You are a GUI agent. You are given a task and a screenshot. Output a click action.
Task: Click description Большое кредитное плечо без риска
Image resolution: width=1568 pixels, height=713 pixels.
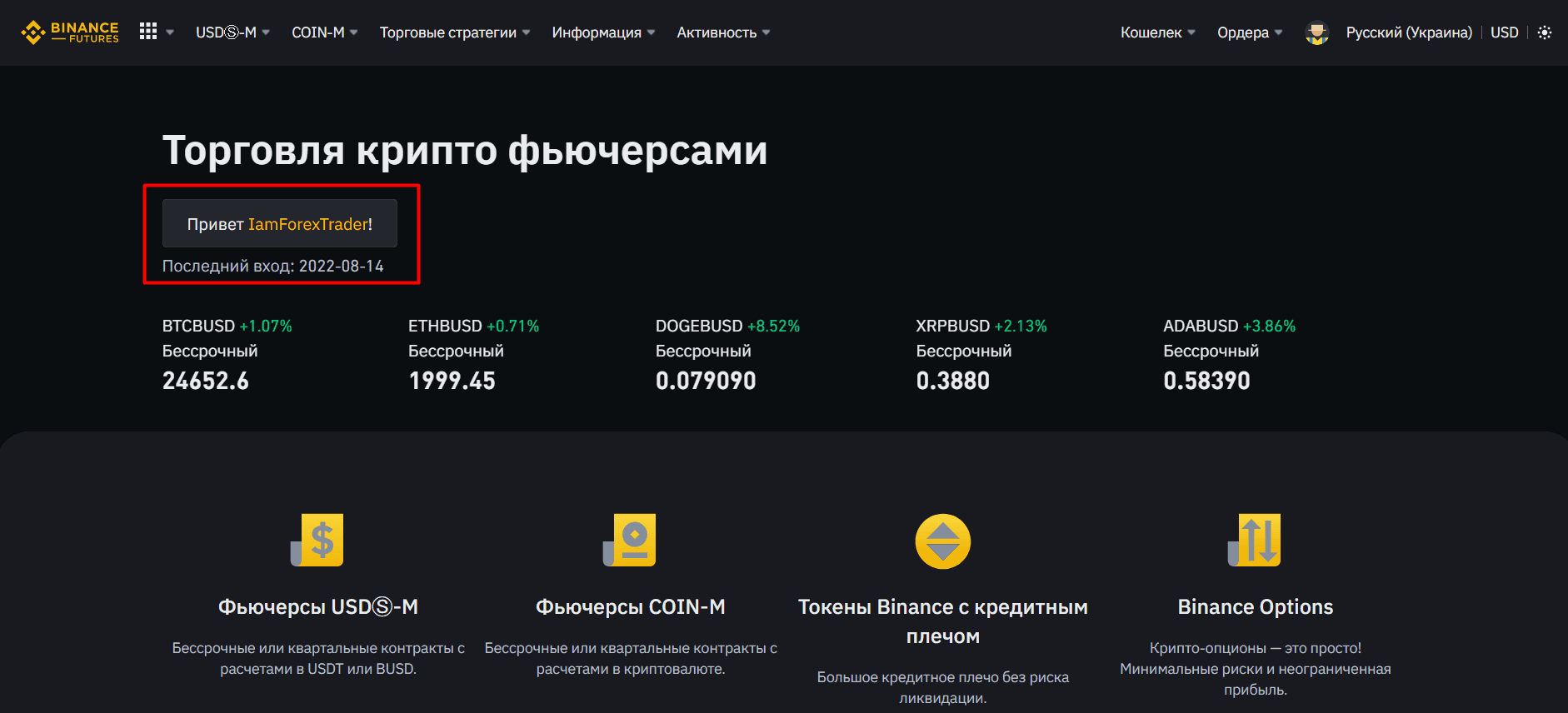point(943,687)
